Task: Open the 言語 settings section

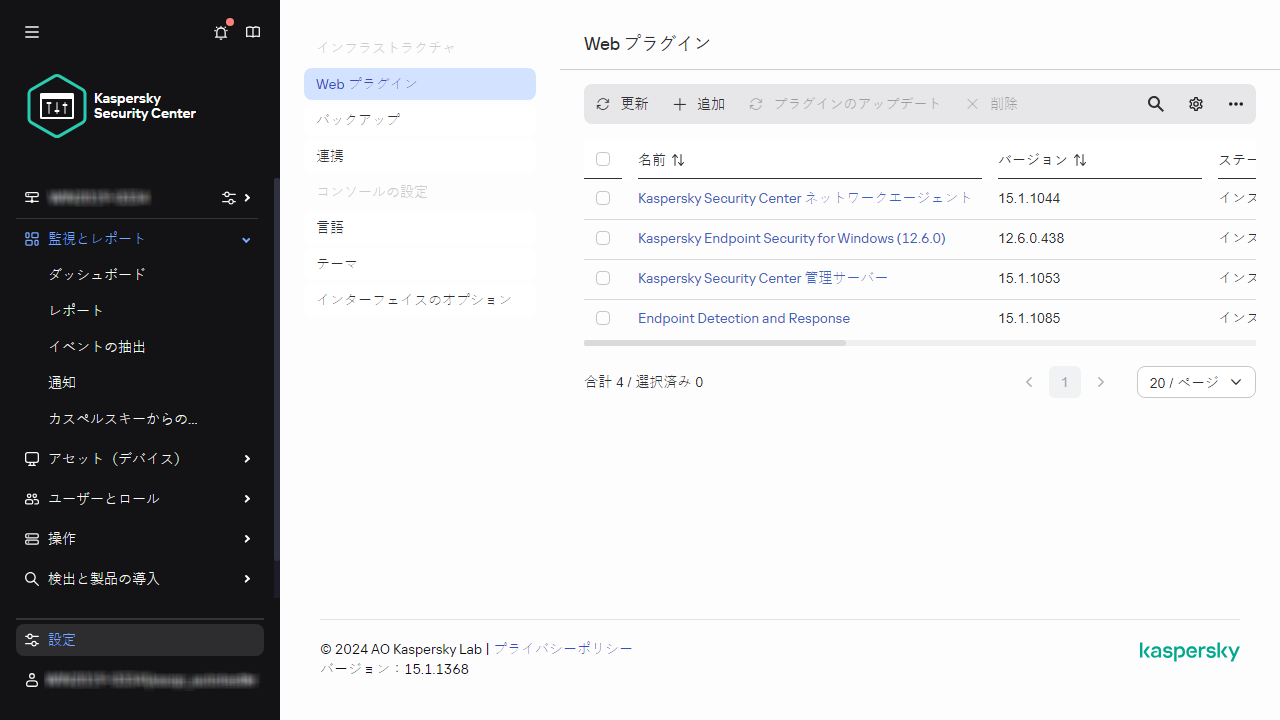Action: pyautogui.click(x=330, y=227)
